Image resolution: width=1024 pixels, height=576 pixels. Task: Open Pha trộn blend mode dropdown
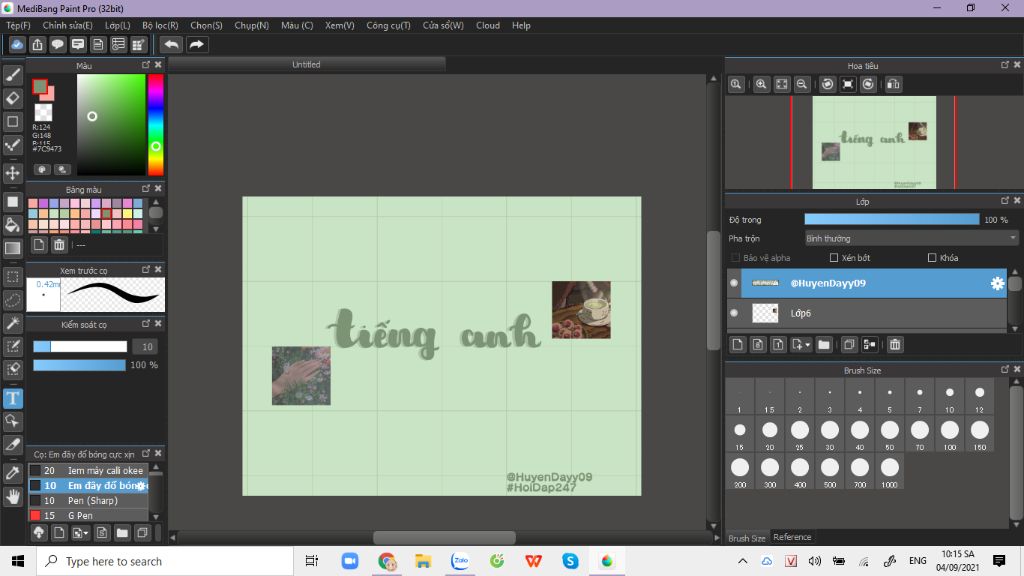[x=910, y=238]
